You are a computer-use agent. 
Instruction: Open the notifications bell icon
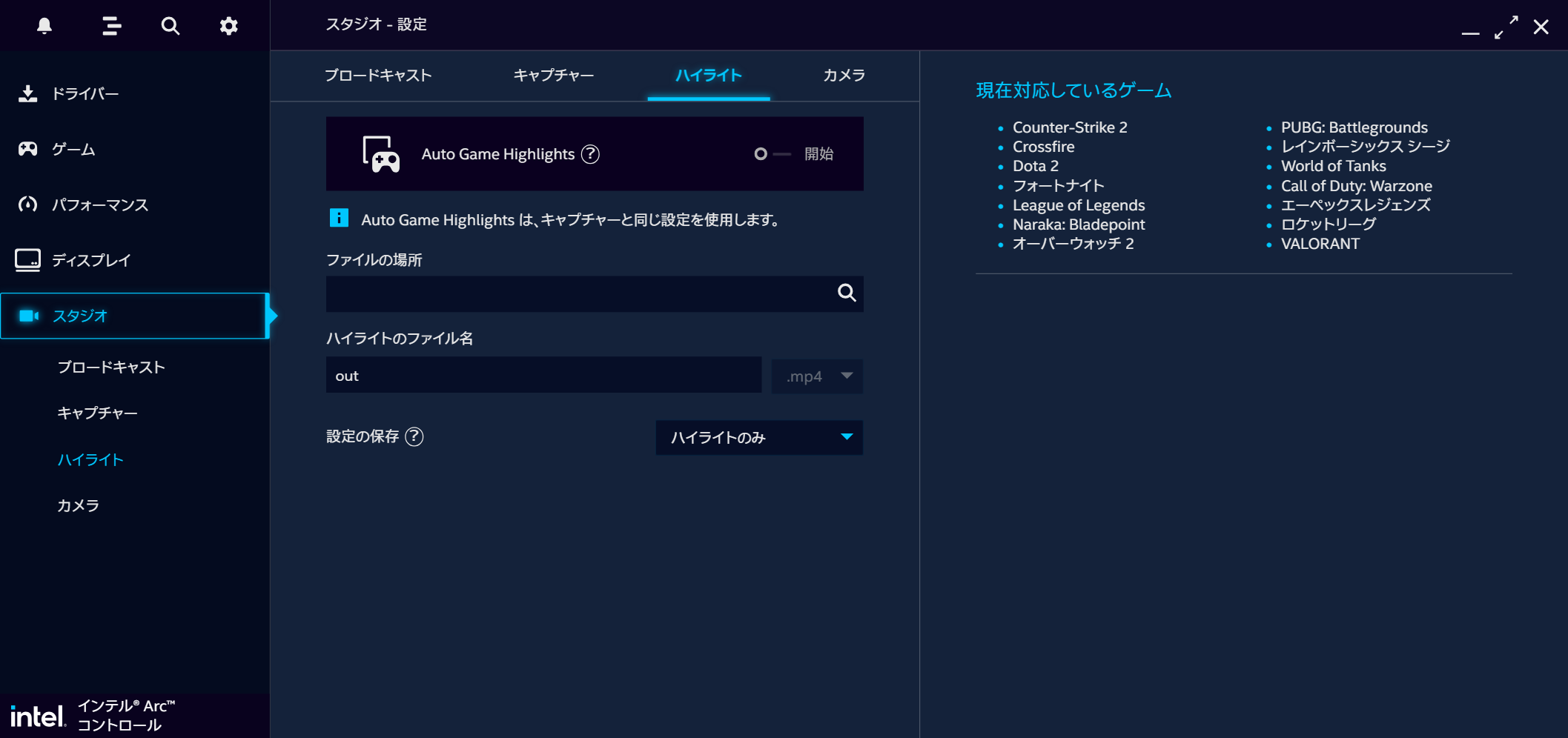pyautogui.click(x=44, y=26)
